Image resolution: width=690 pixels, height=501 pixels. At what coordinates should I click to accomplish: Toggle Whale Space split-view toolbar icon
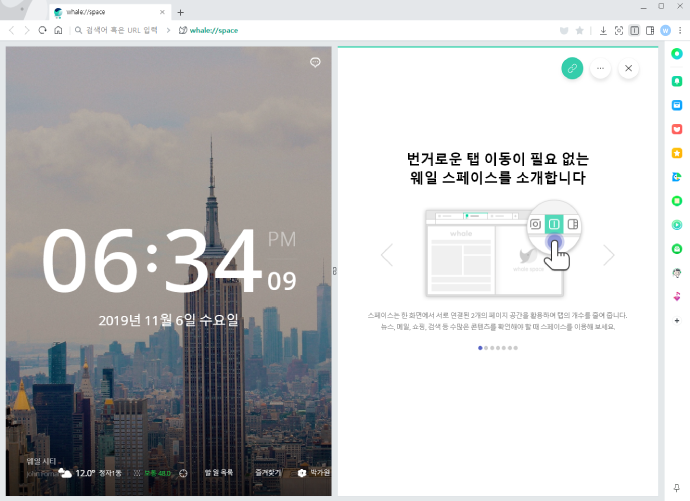point(635,30)
